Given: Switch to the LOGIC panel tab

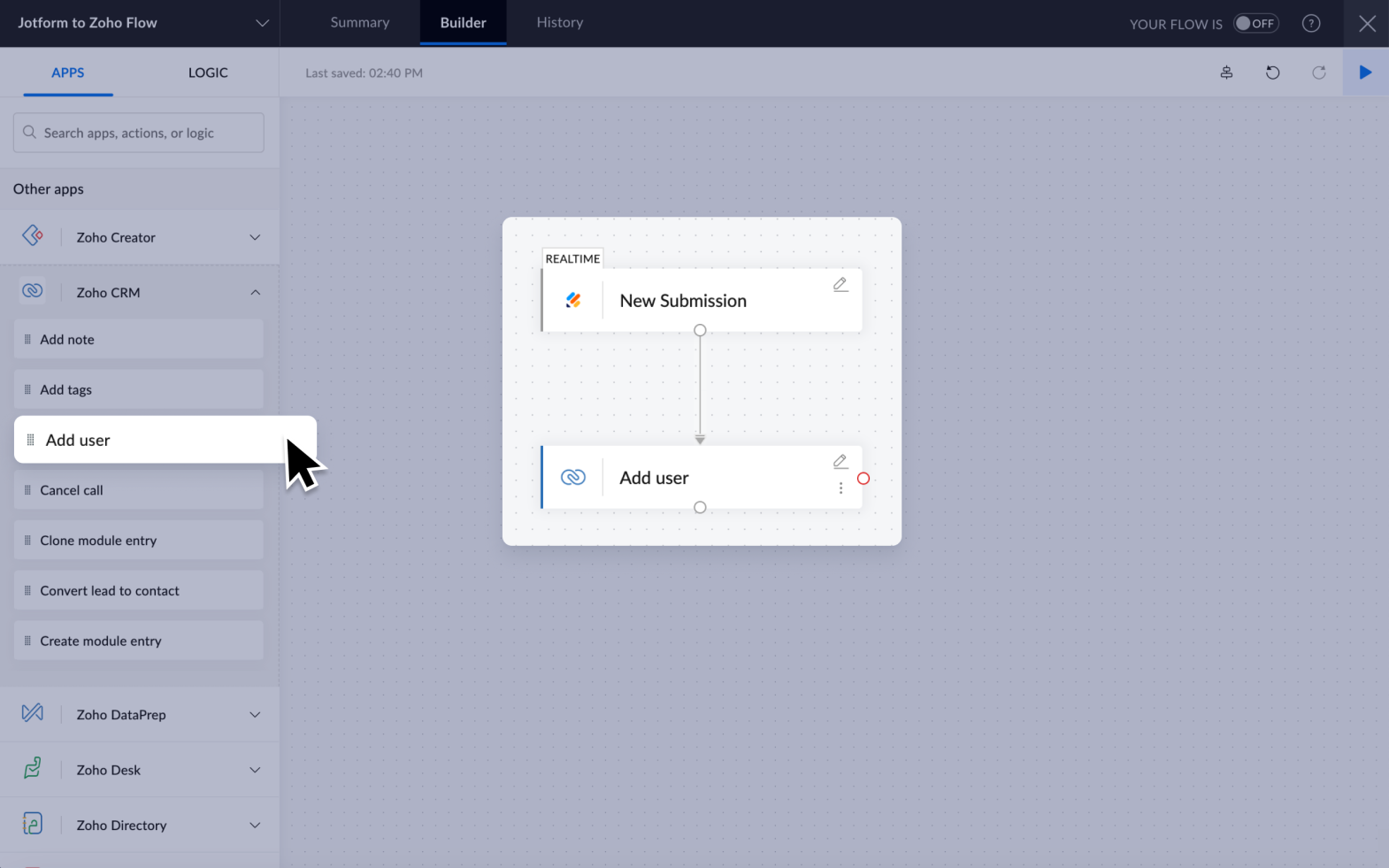Looking at the screenshot, I should coord(208,73).
